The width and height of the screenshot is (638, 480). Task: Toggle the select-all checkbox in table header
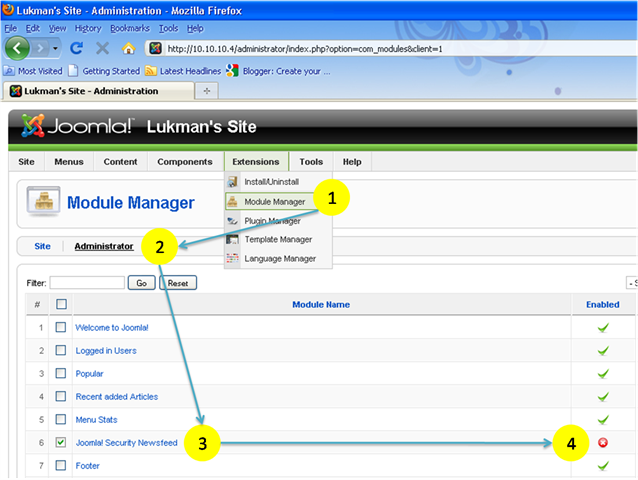click(61, 304)
